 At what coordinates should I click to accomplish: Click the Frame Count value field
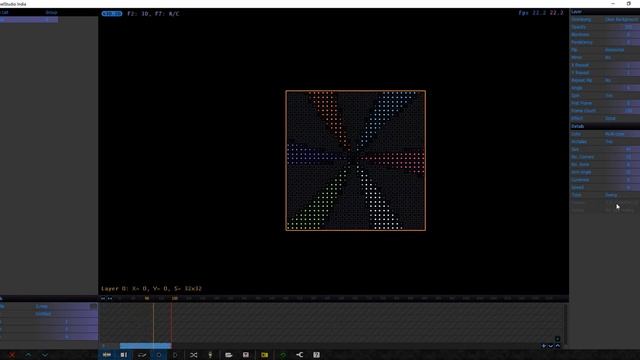(x=622, y=111)
